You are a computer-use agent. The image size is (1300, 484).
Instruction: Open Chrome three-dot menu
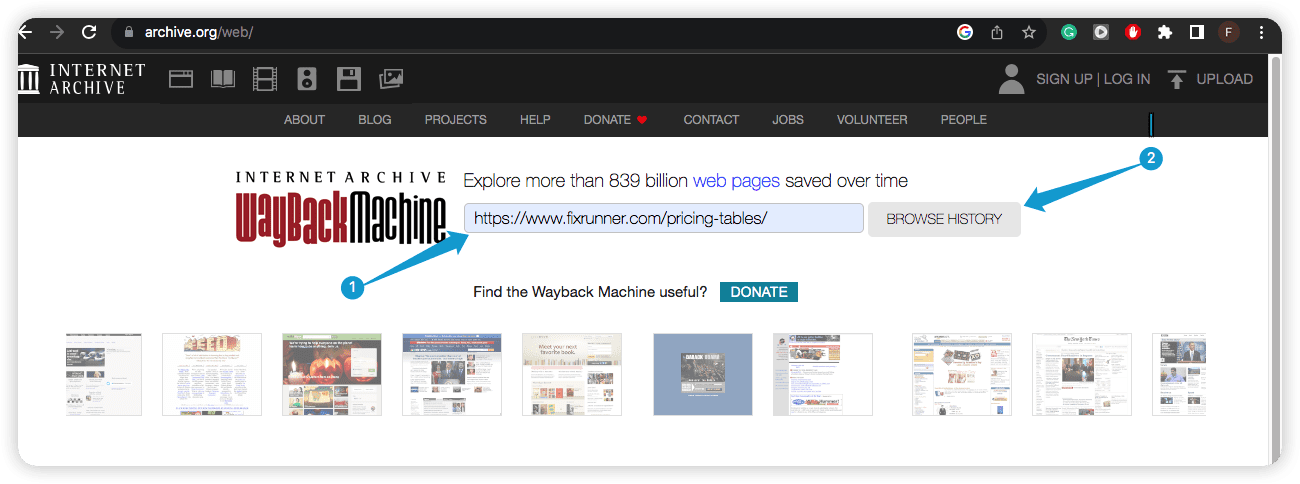[x=1261, y=32]
